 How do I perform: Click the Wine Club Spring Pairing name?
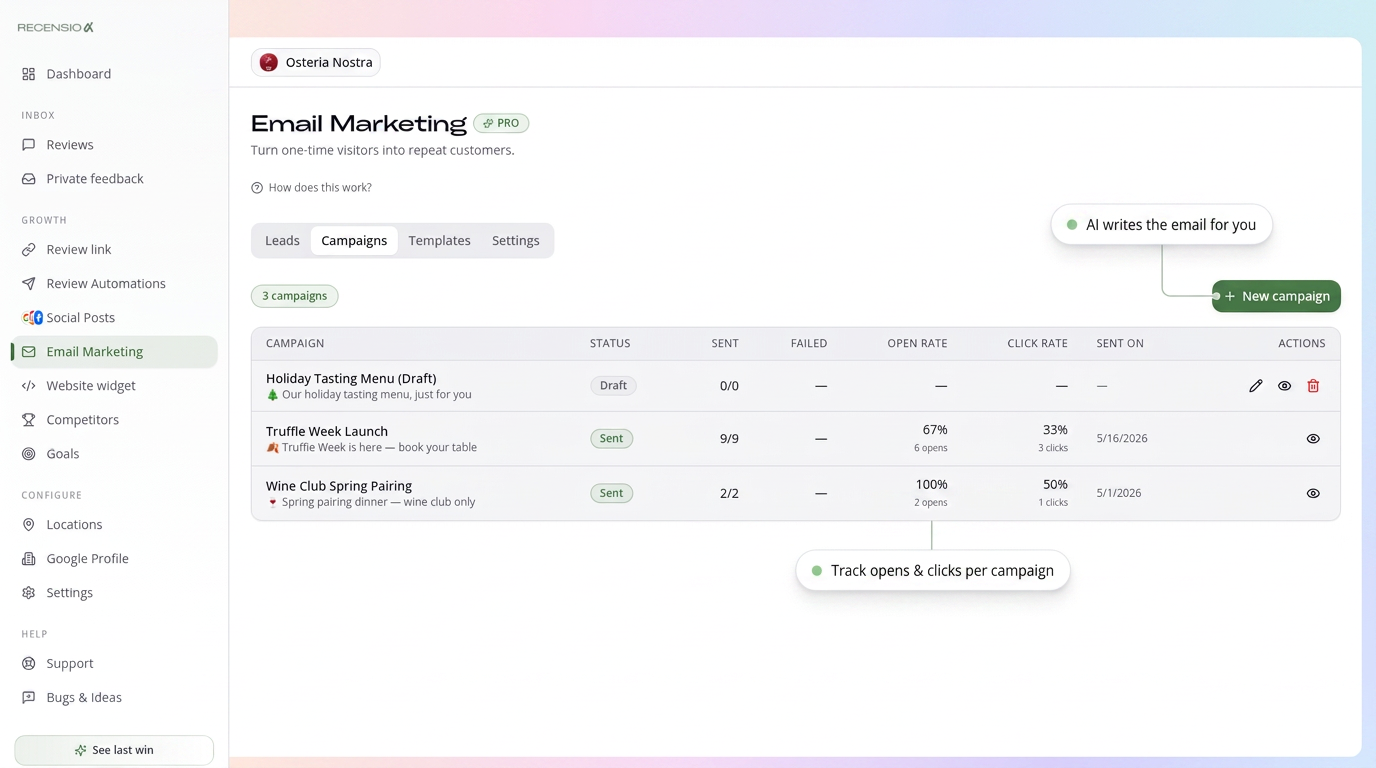click(x=339, y=486)
